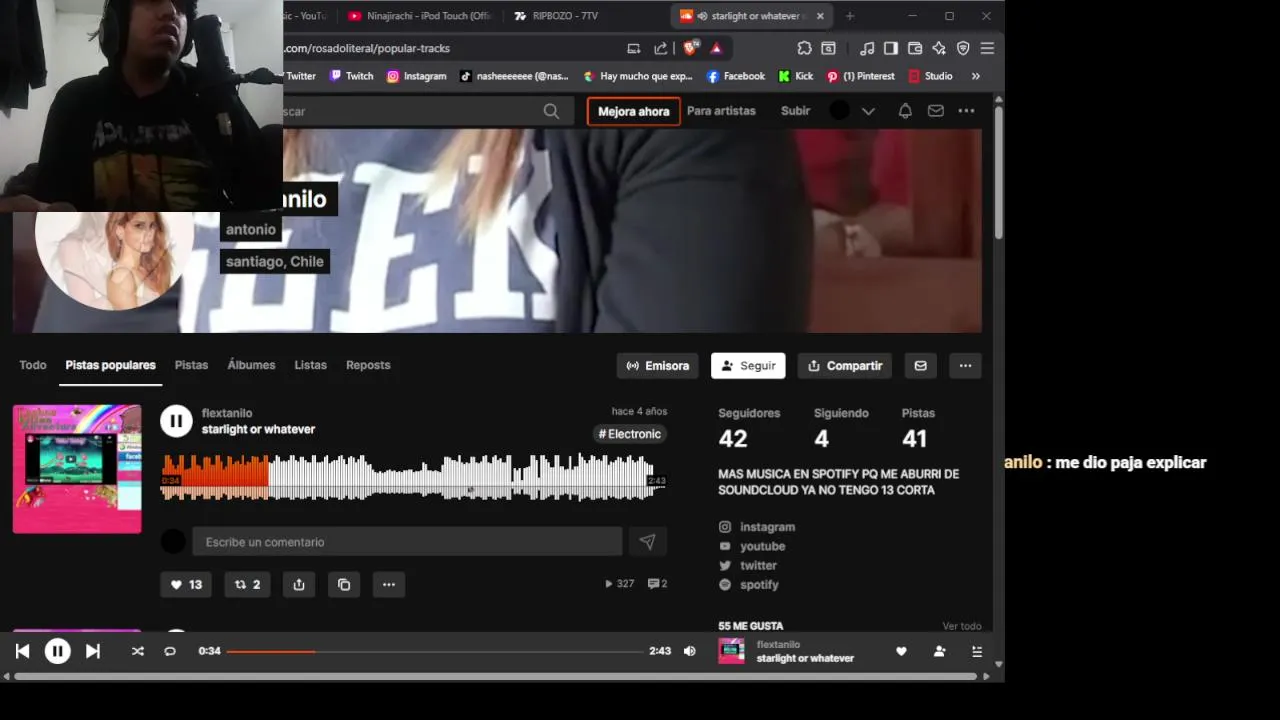Open the Listas tab
1280x720 pixels.
310,365
